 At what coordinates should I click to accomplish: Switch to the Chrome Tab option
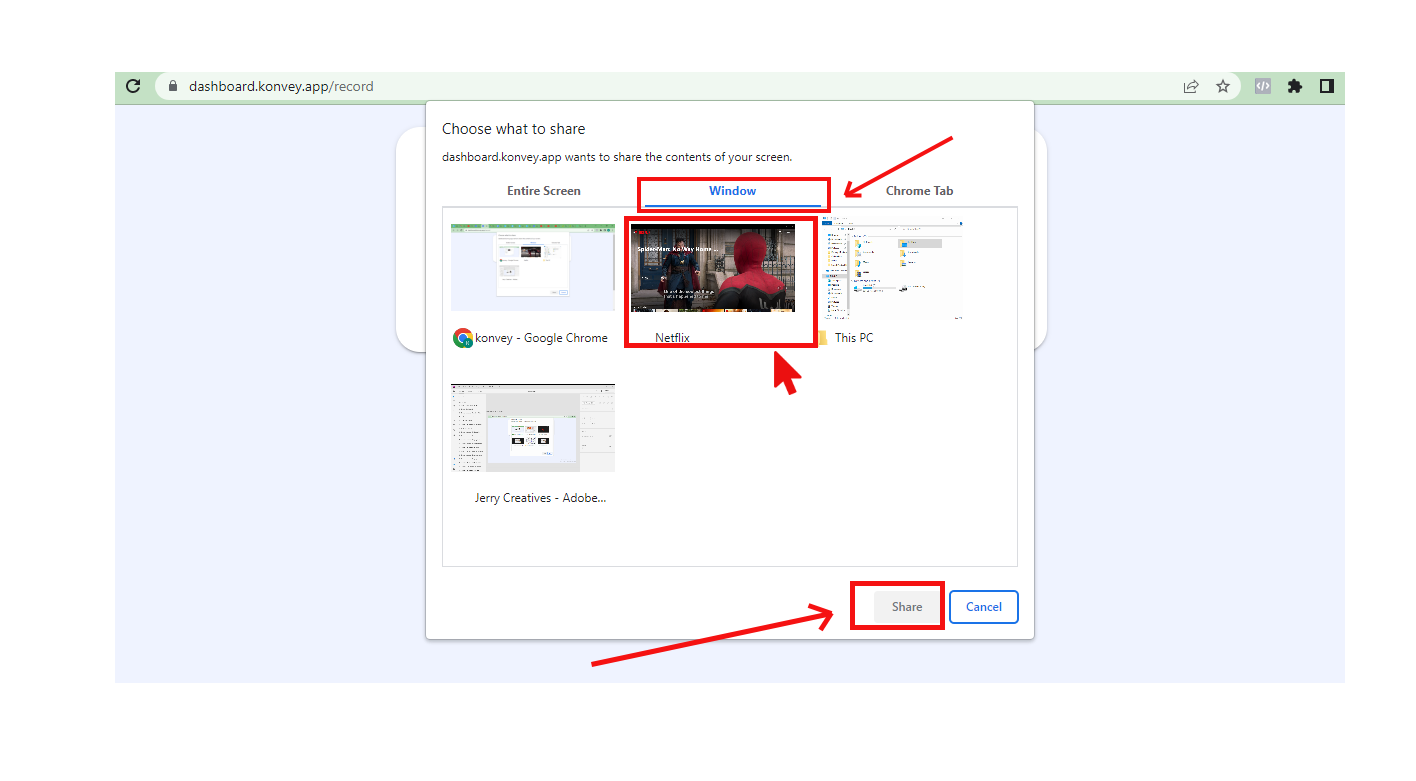click(919, 191)
